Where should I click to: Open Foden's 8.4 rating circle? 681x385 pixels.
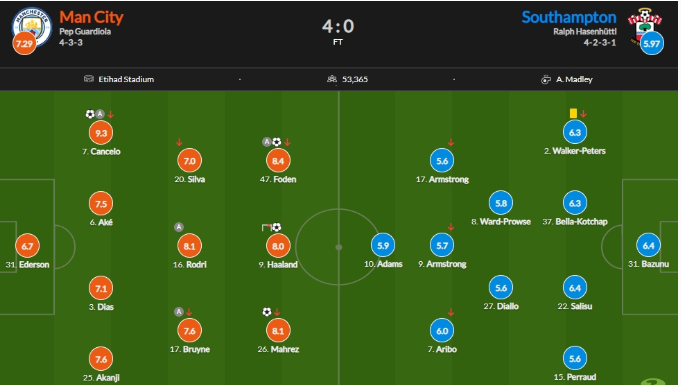pyautogui.click(x=278, y=161)
